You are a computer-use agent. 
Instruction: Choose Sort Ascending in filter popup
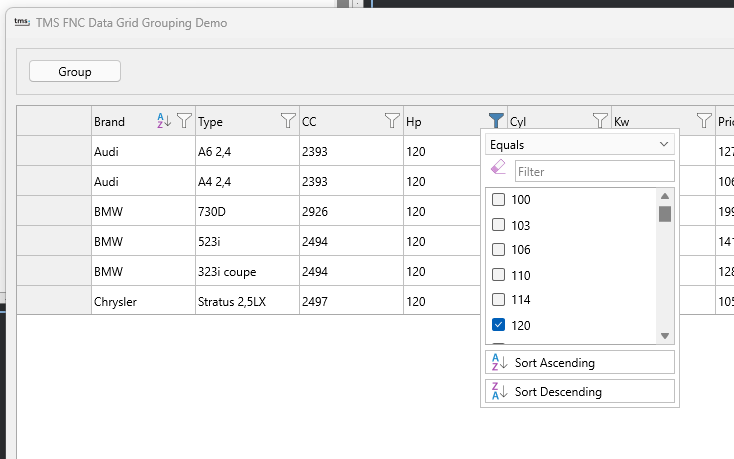tap(579, 362)
